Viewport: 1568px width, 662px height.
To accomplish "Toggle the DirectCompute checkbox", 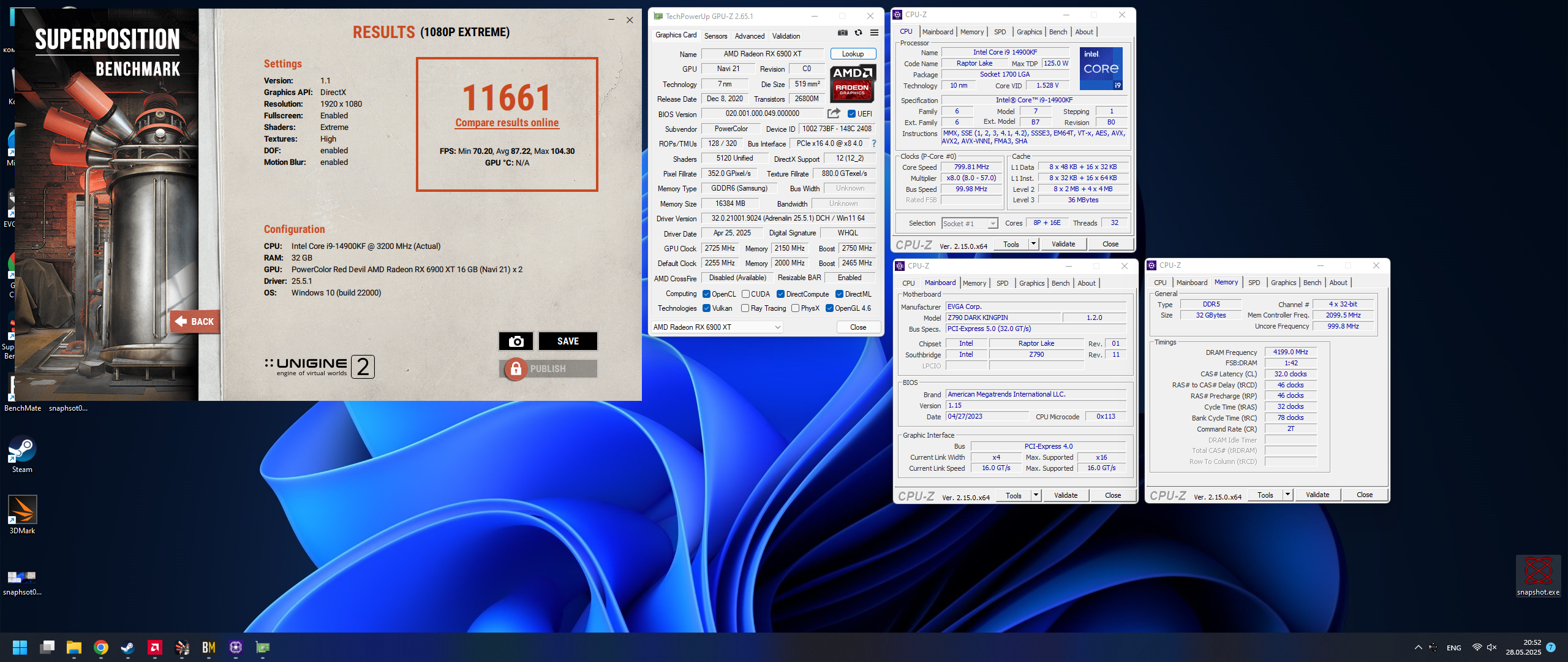I will pos(780,294).
